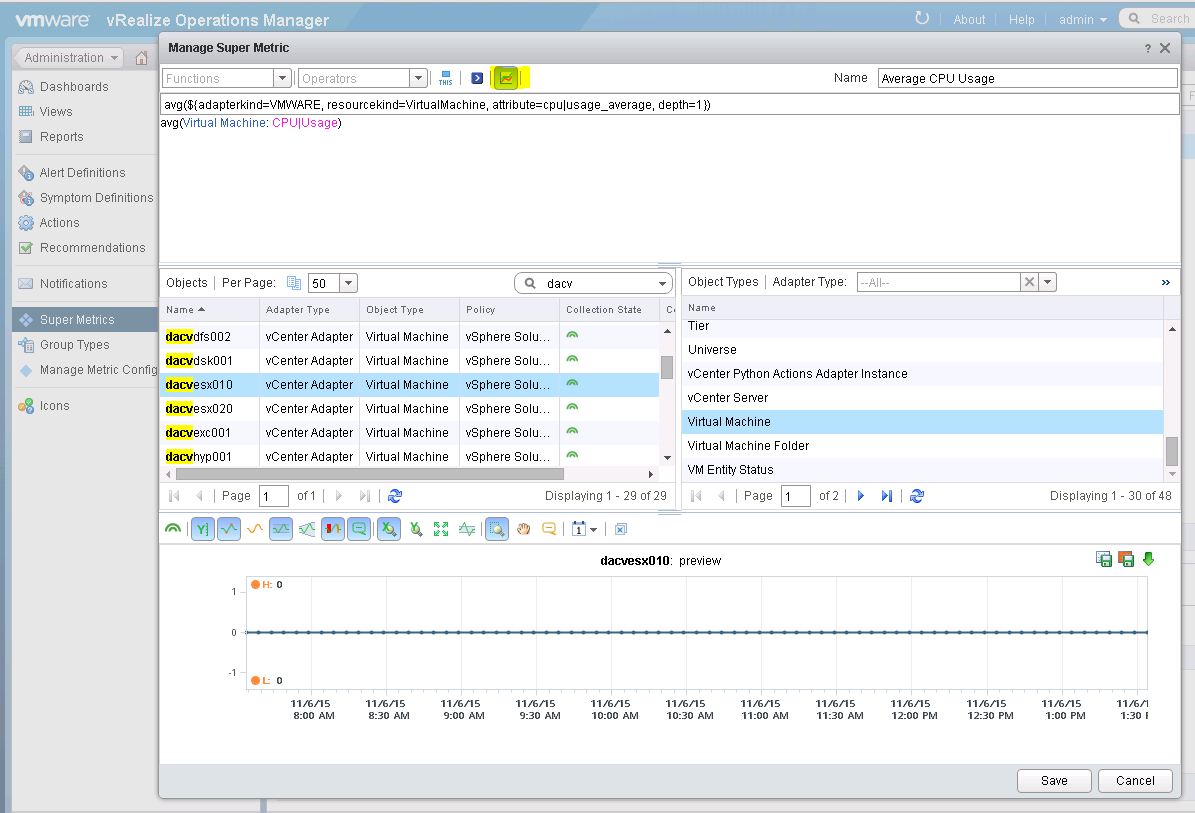
Task: Open the Functions dropdown
Action: tap(282, 78)
